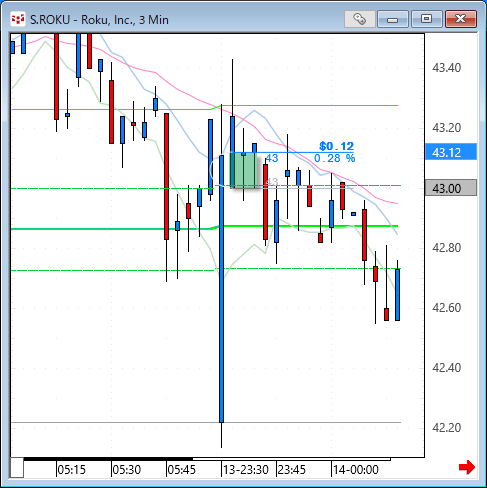Screen dimensions: 487x488
Task: Click the gray 43.00 price marker
Action: point(451,188)
